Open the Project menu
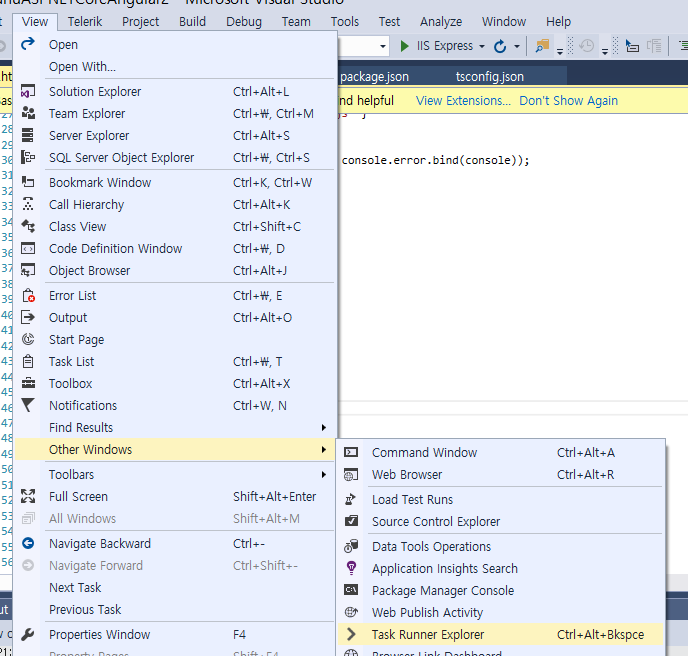The image size is (688, 656). [140, 22]
